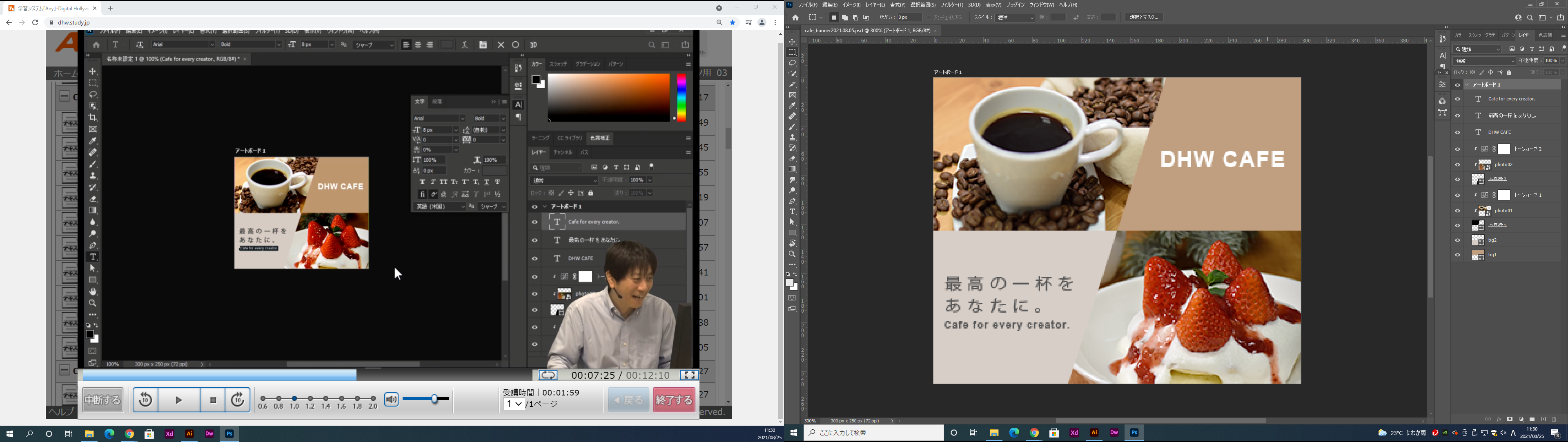
Task: Hide the トーンカーブ 2 adjustment layer
Action: click(1457, 149)
